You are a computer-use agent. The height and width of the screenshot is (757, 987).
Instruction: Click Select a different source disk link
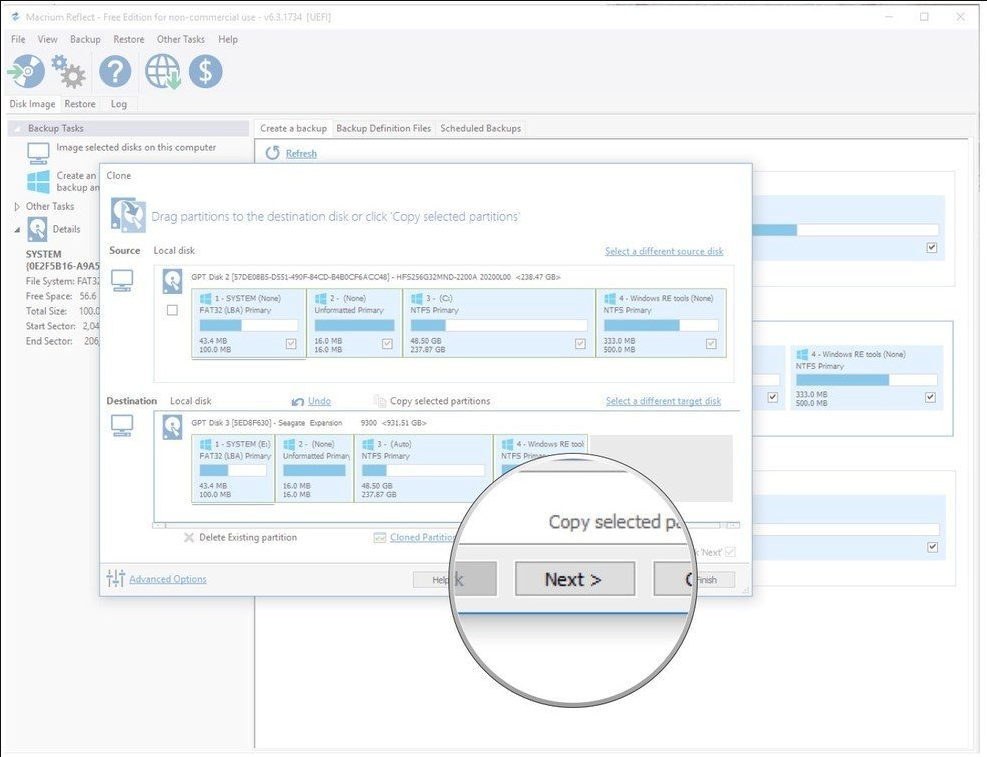[664, 251]
